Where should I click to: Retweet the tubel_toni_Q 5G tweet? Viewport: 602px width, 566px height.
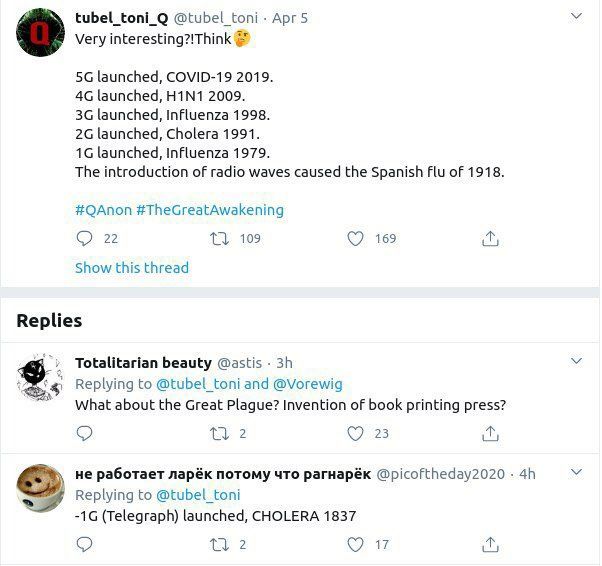[220, 238]
